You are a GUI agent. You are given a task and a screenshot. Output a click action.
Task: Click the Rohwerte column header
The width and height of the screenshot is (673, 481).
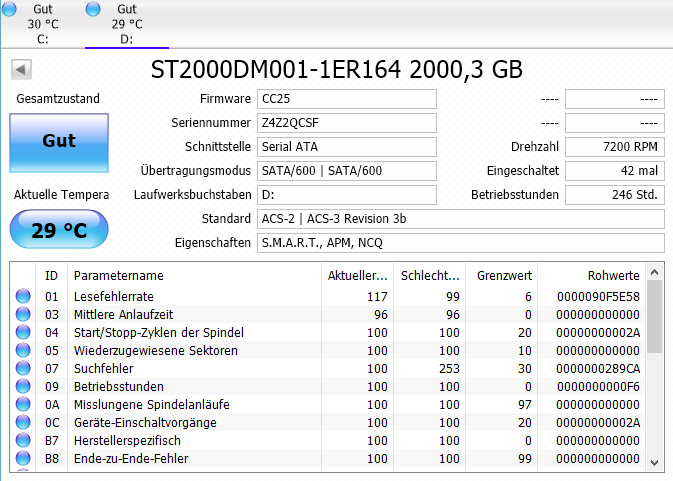tap(591, 275)
